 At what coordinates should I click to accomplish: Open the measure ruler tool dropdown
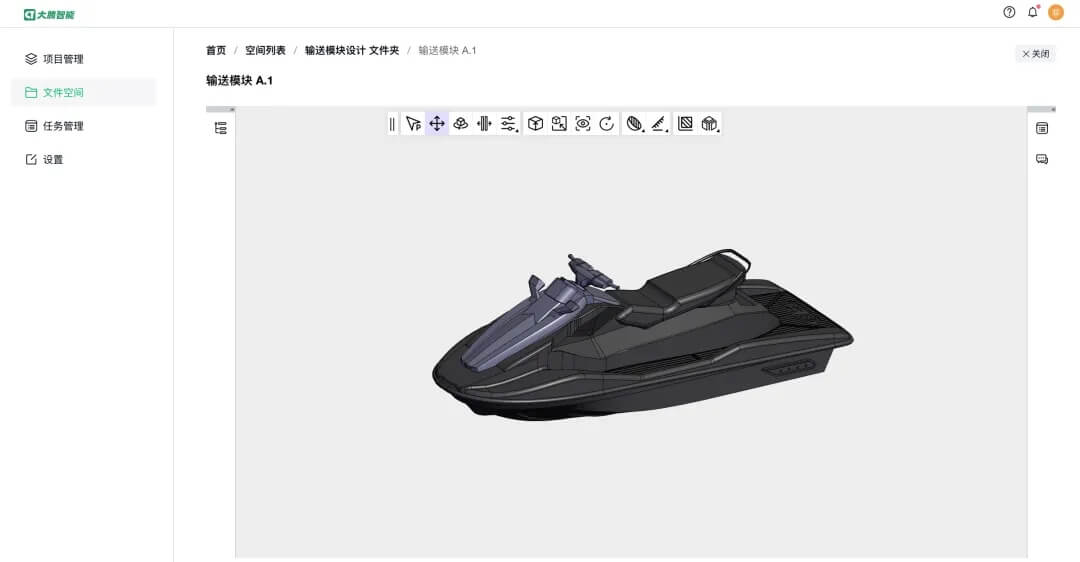click(659, 124)
